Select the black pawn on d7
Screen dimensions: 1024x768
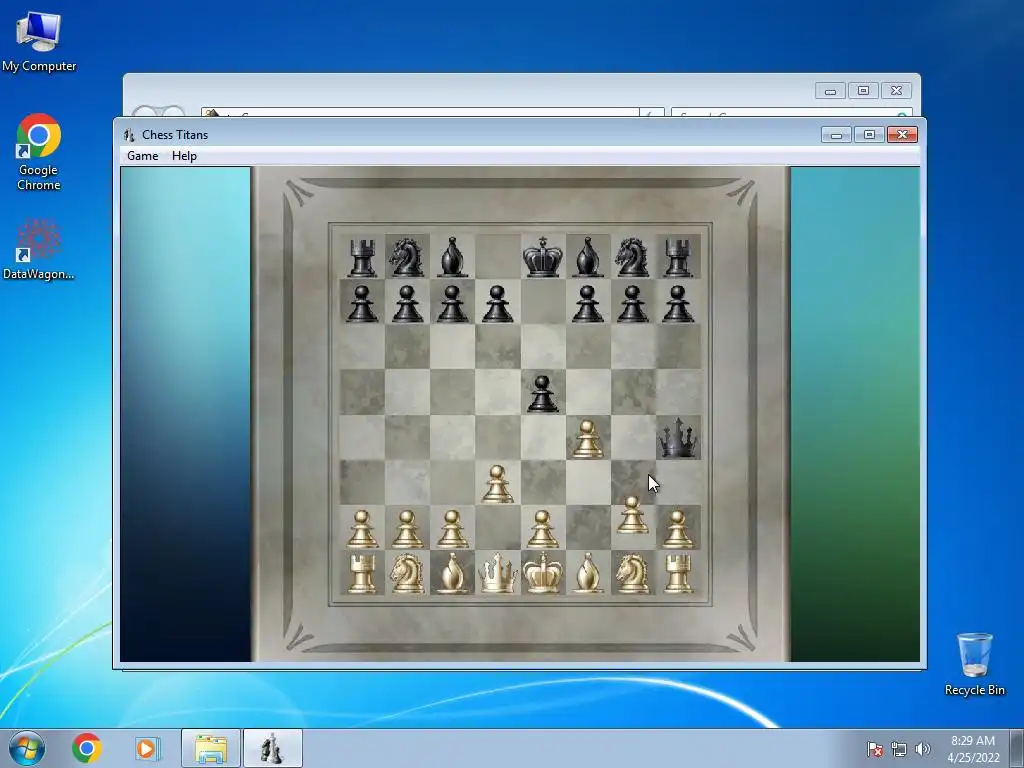point(498,304)
